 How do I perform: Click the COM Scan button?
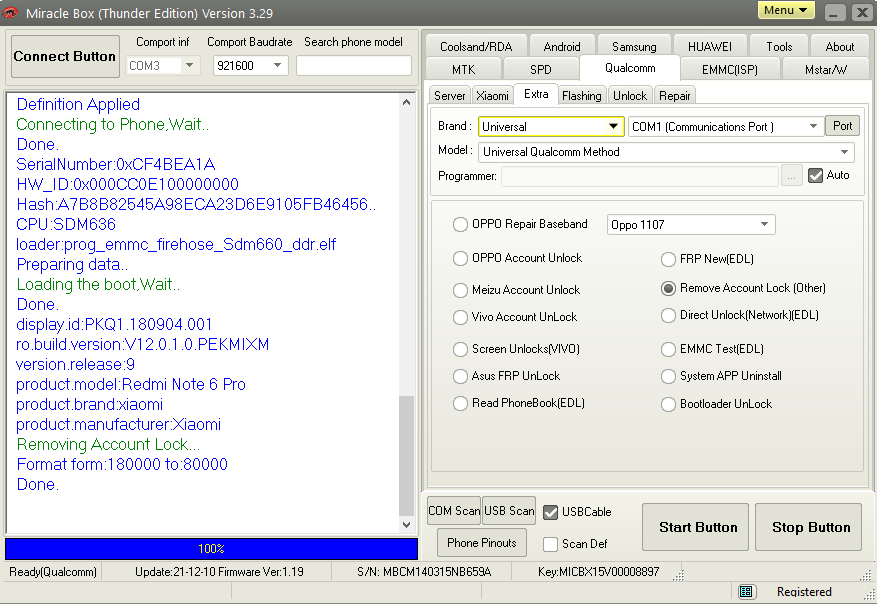point(454,511)
